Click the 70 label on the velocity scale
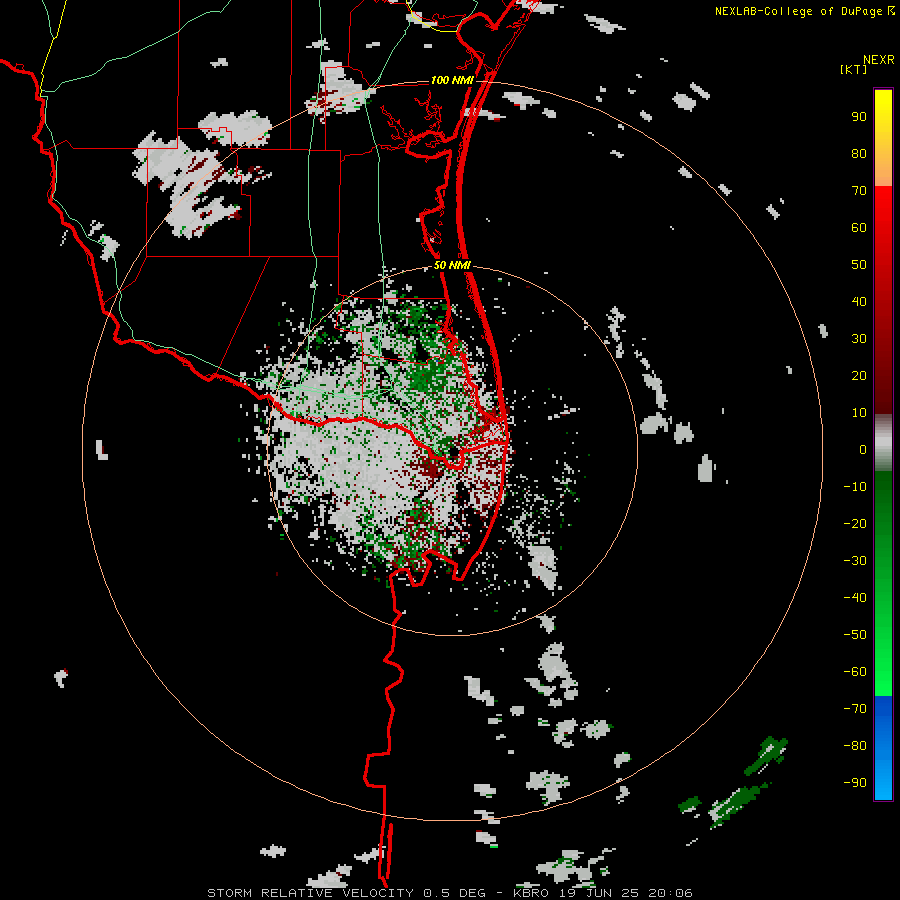The width and height of the screenshot is (900, 900). [x=859, y=191]
